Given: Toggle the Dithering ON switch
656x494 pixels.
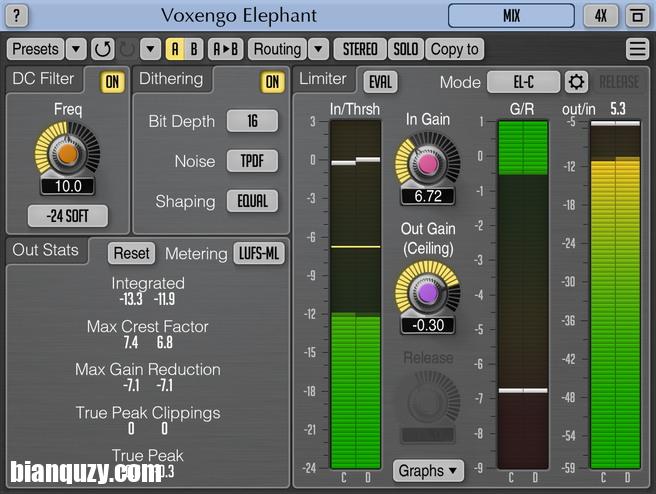Looking at the screenshot, I should (272, 82).
